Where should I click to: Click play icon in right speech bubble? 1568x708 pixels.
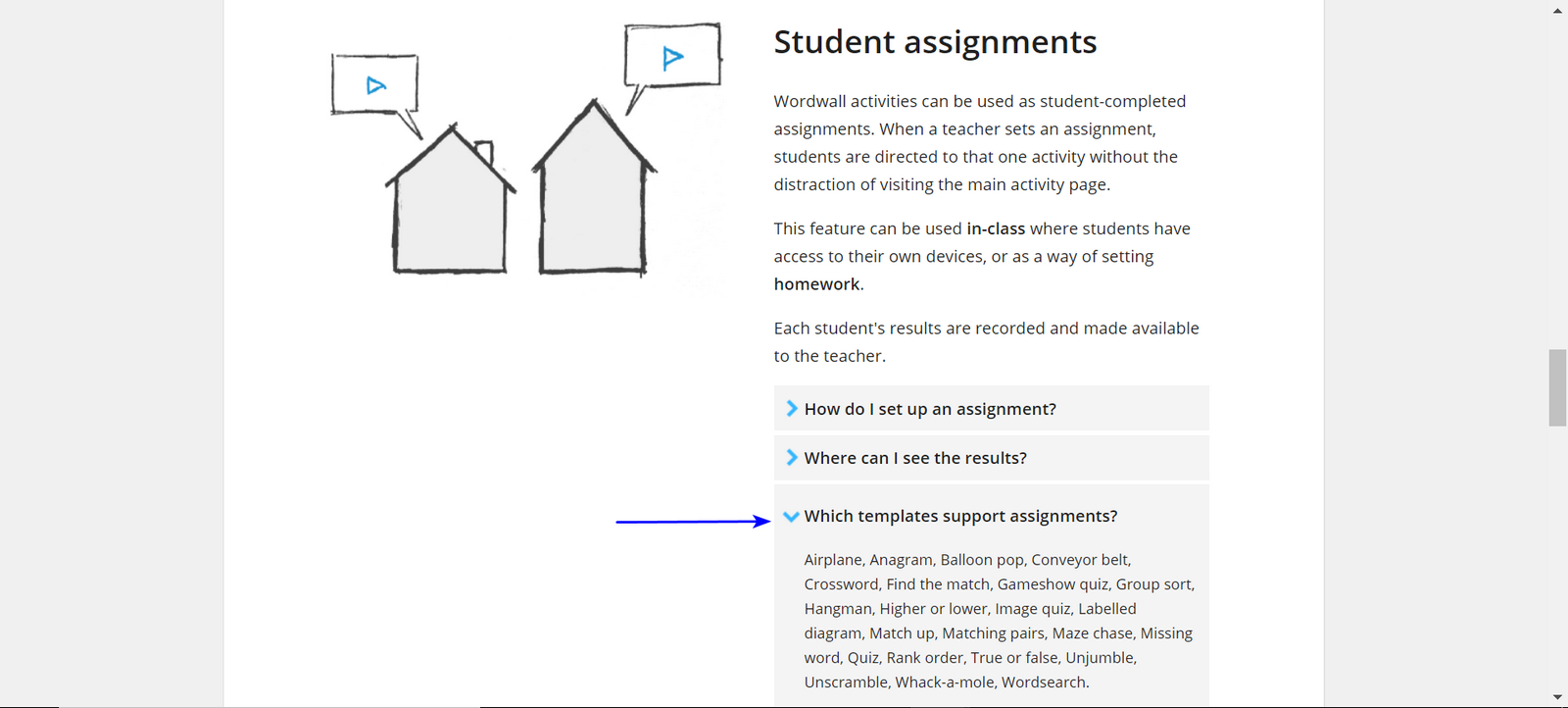pos(672,58)
